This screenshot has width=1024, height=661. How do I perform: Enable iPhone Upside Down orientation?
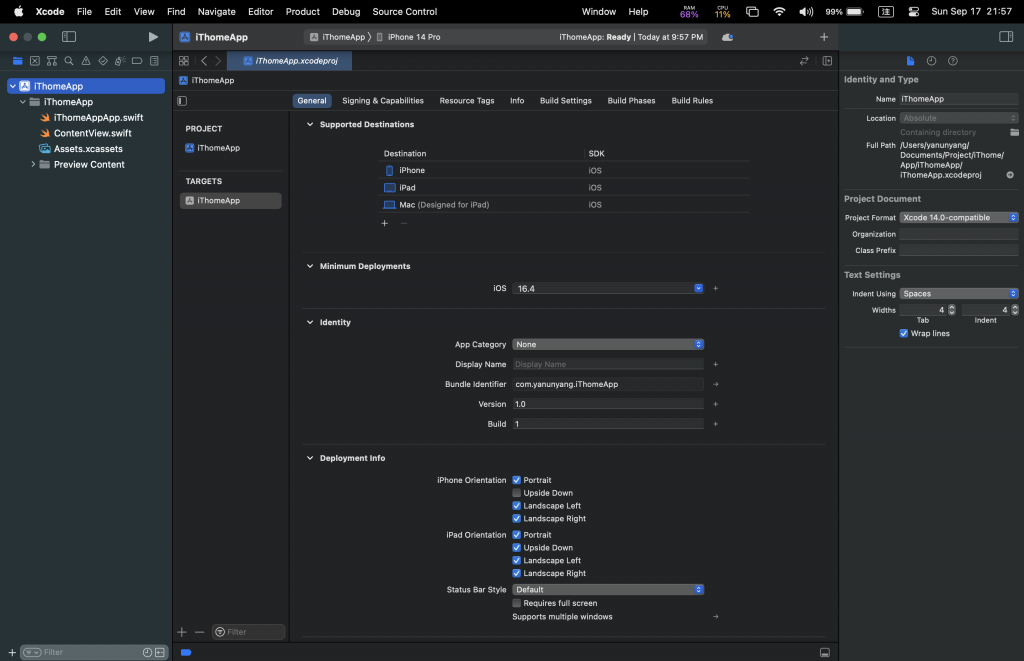[x=517, y=493]
